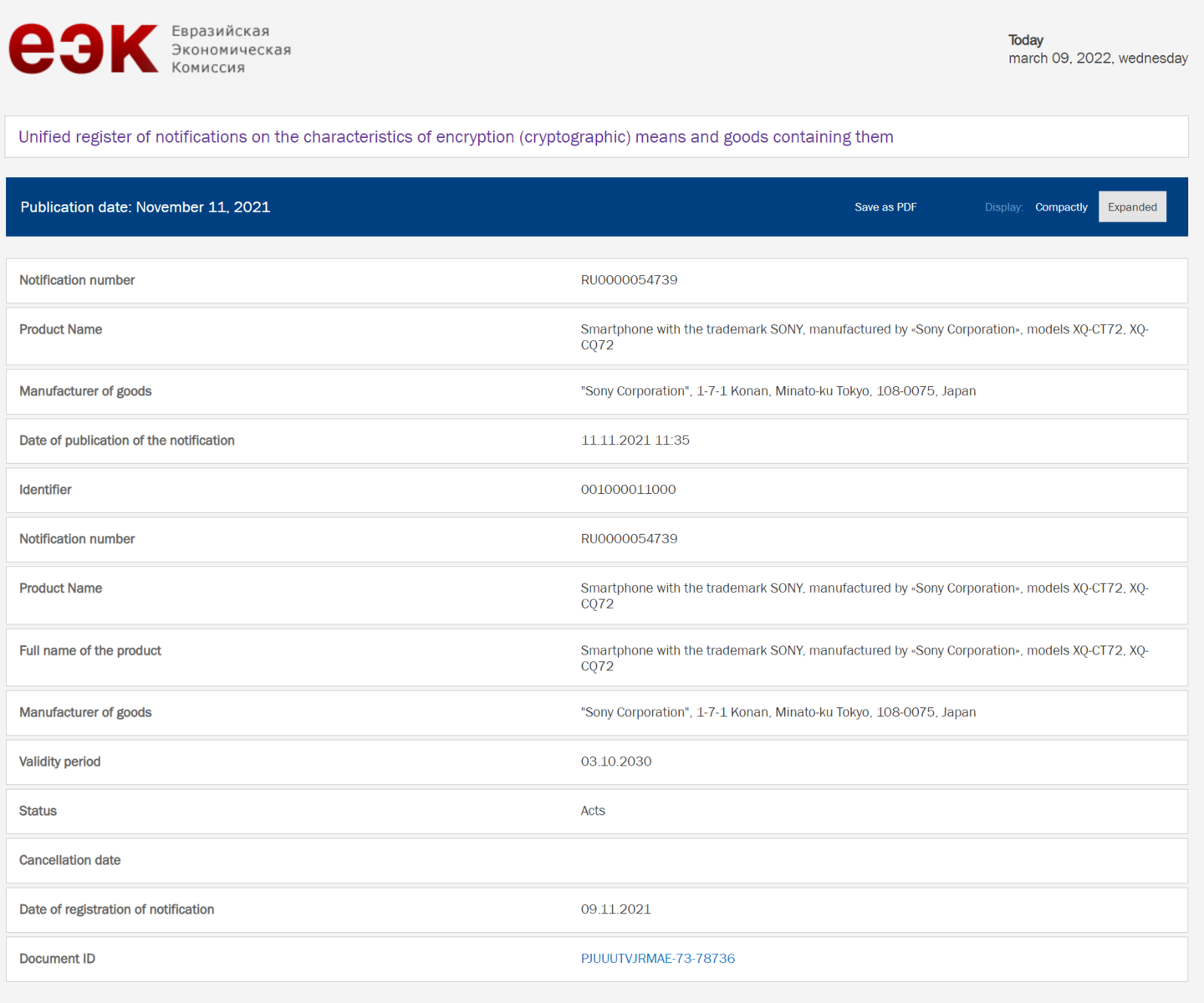Select registration date 09.11.2021
The height and width of the screenshot is (1003, 1204).
click(616, 909)
